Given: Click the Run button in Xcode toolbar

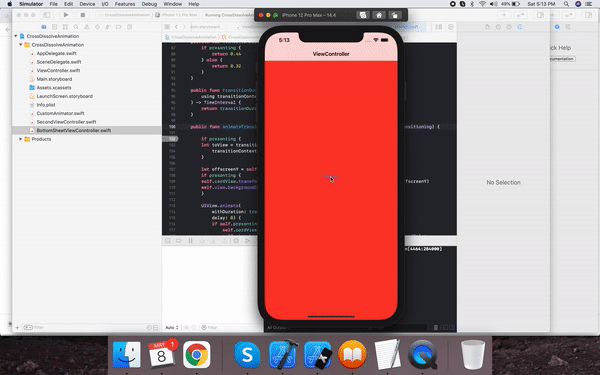Looking at the screenshot, I should (66, 15).
